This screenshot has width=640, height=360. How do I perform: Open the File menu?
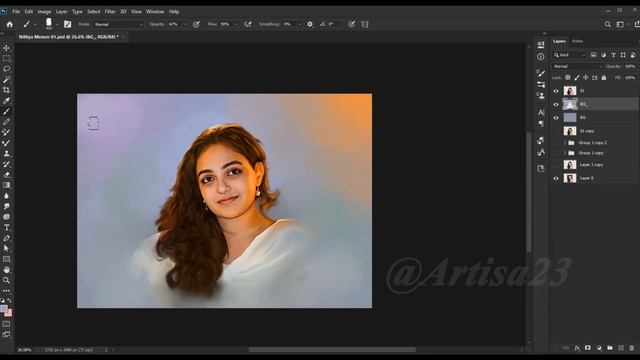pos(16,11)
